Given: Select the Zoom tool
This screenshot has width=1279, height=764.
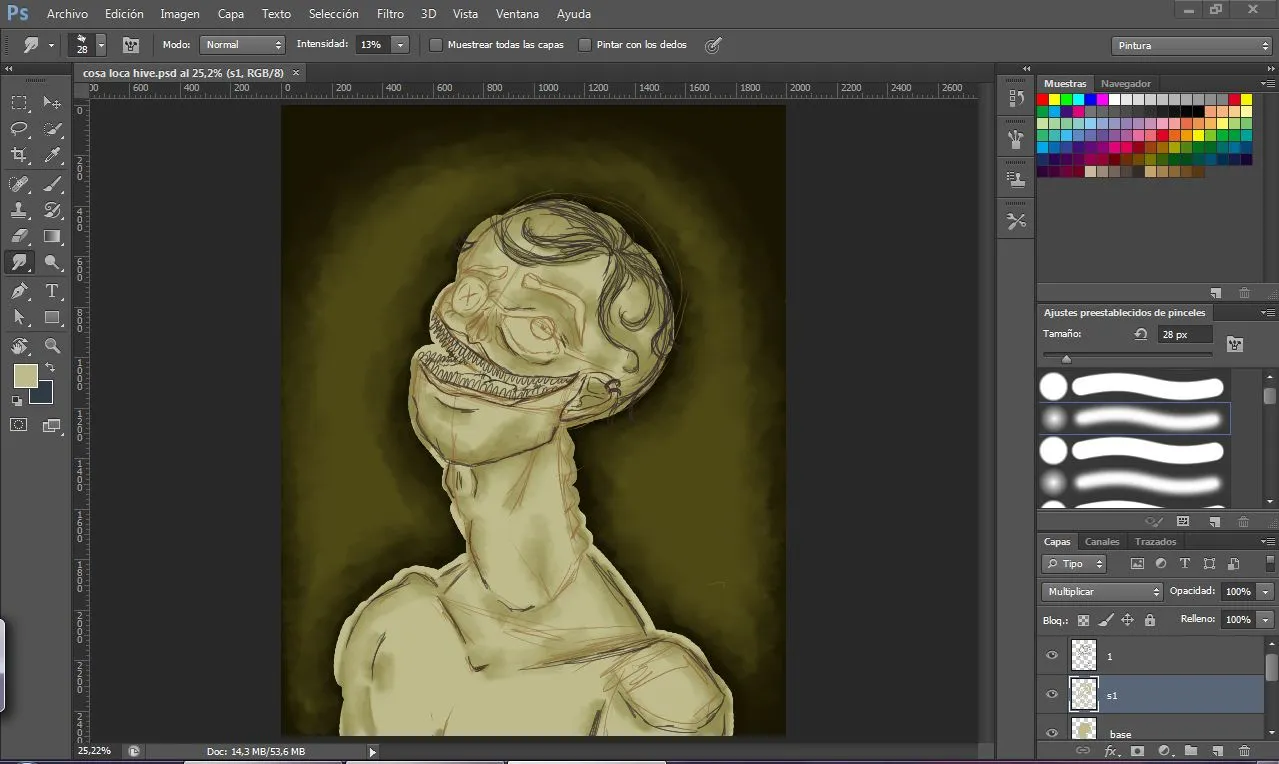Looking at the screenshot, I should [52, 346].
